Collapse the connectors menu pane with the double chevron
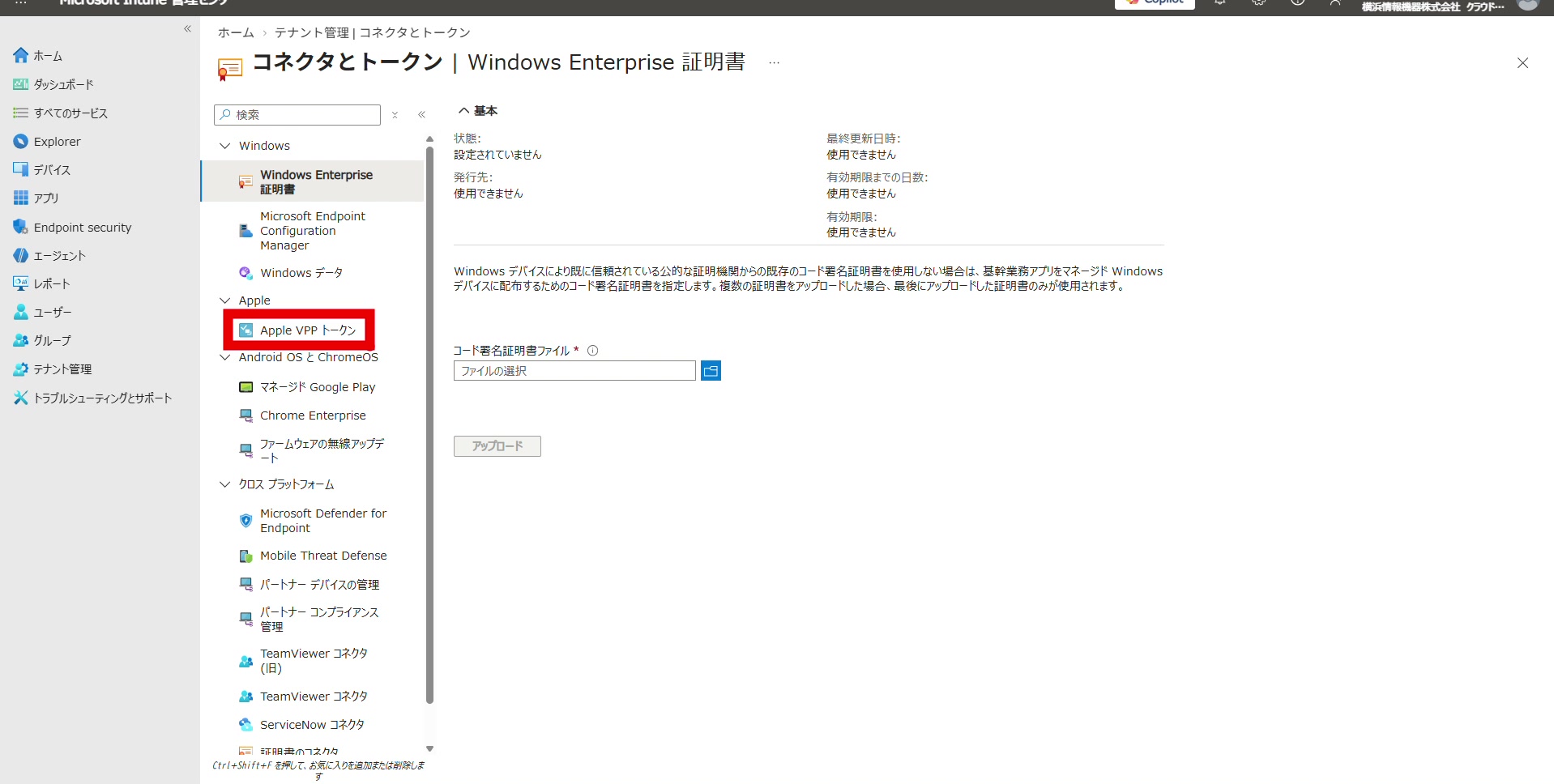1554x784 pixels. coord(421,114)
